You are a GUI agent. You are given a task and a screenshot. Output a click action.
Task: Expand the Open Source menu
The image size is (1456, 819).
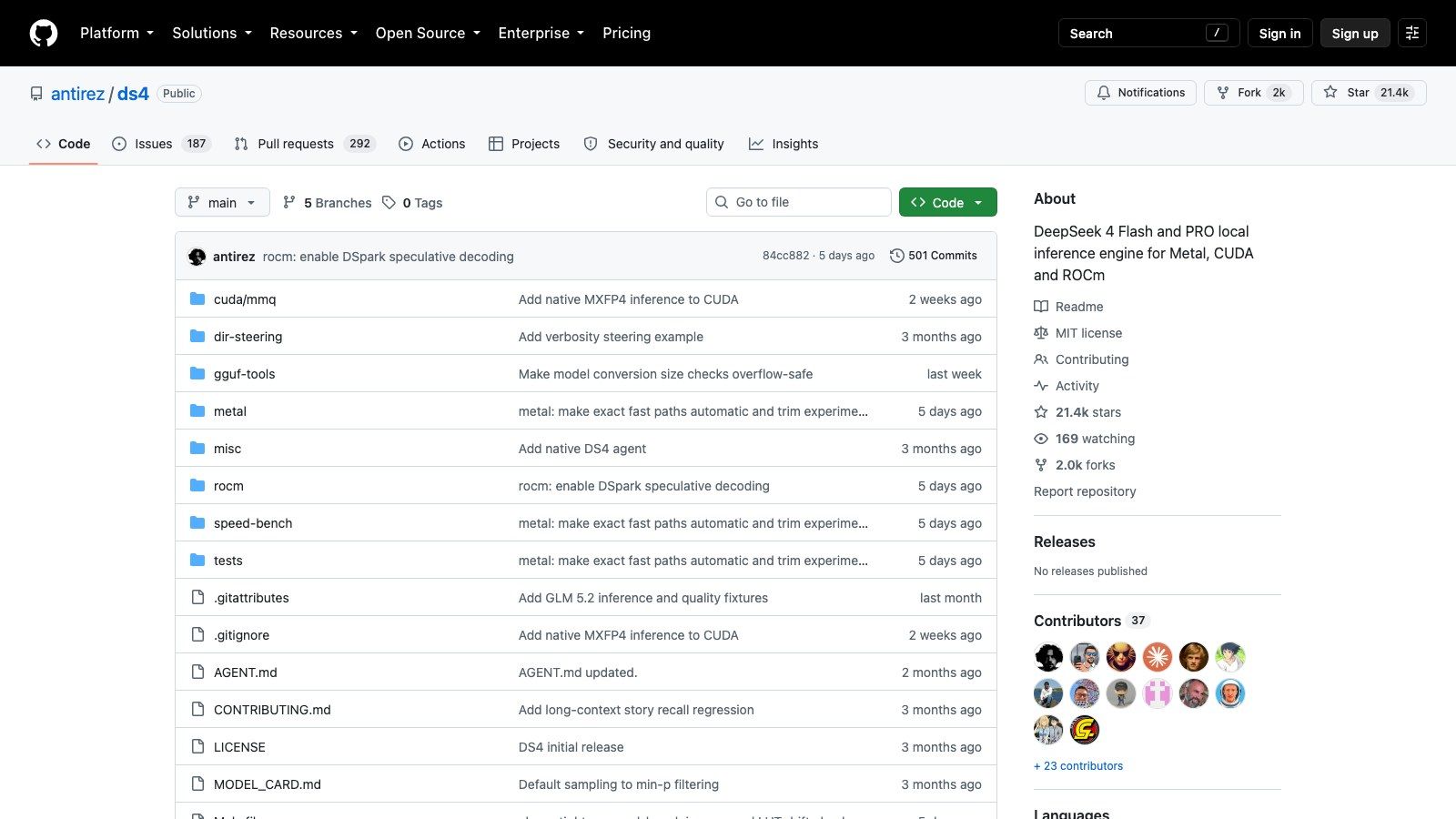[x=428, y=33]
